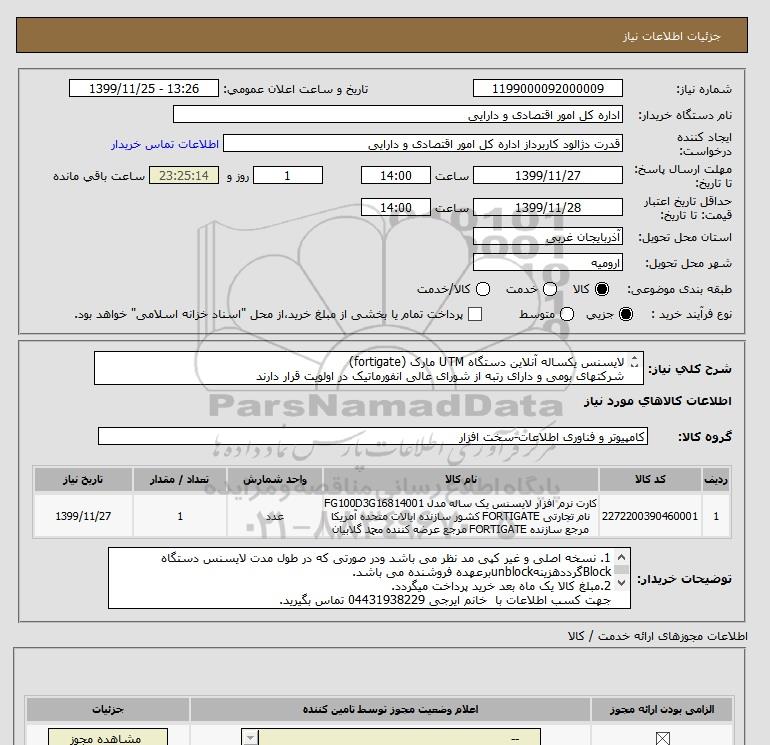
Task: Open the اطلاعات تماس خریدار link
Action: pyautogui.click(x=165, y=144)
